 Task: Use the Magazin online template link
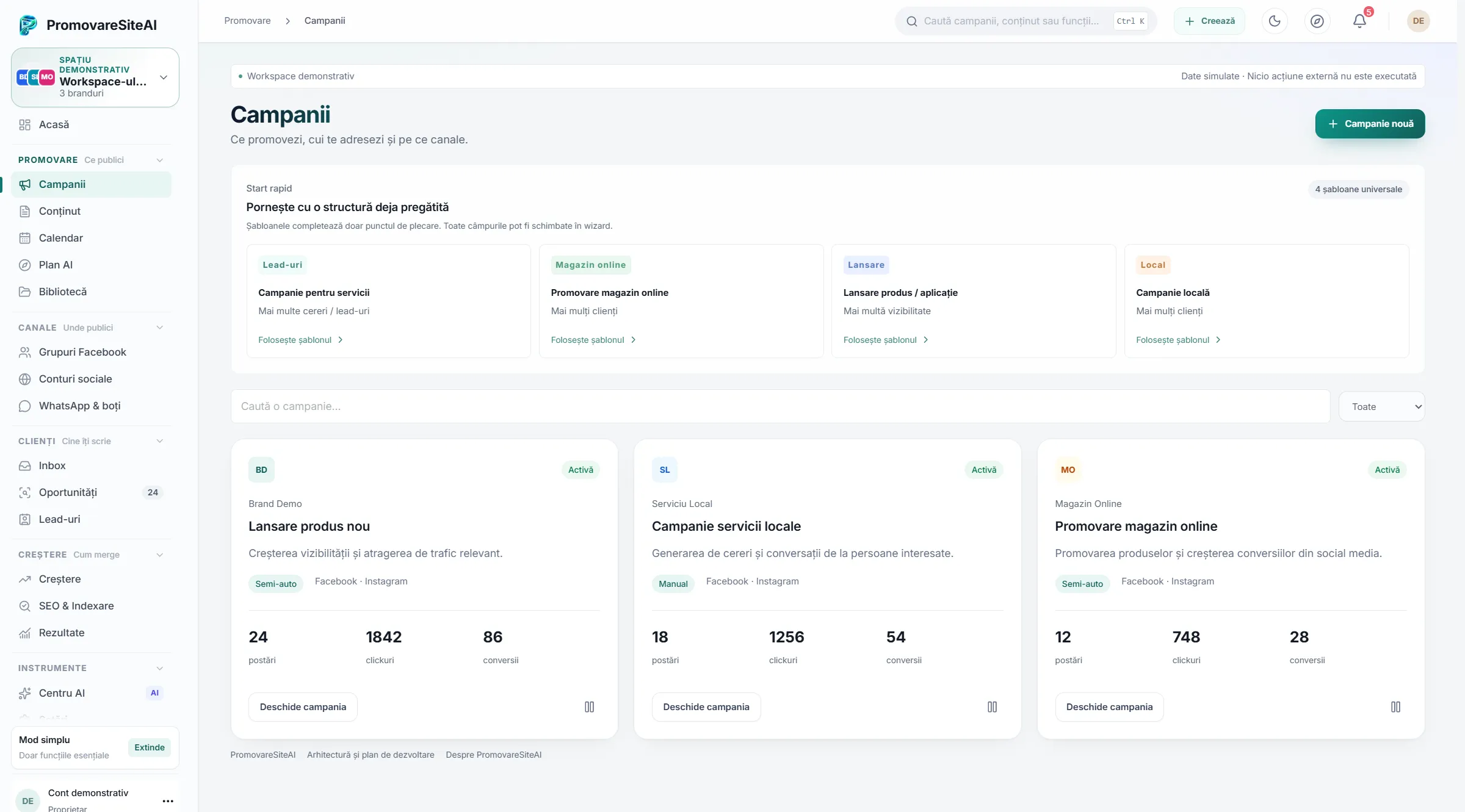(x=593, y=340)
